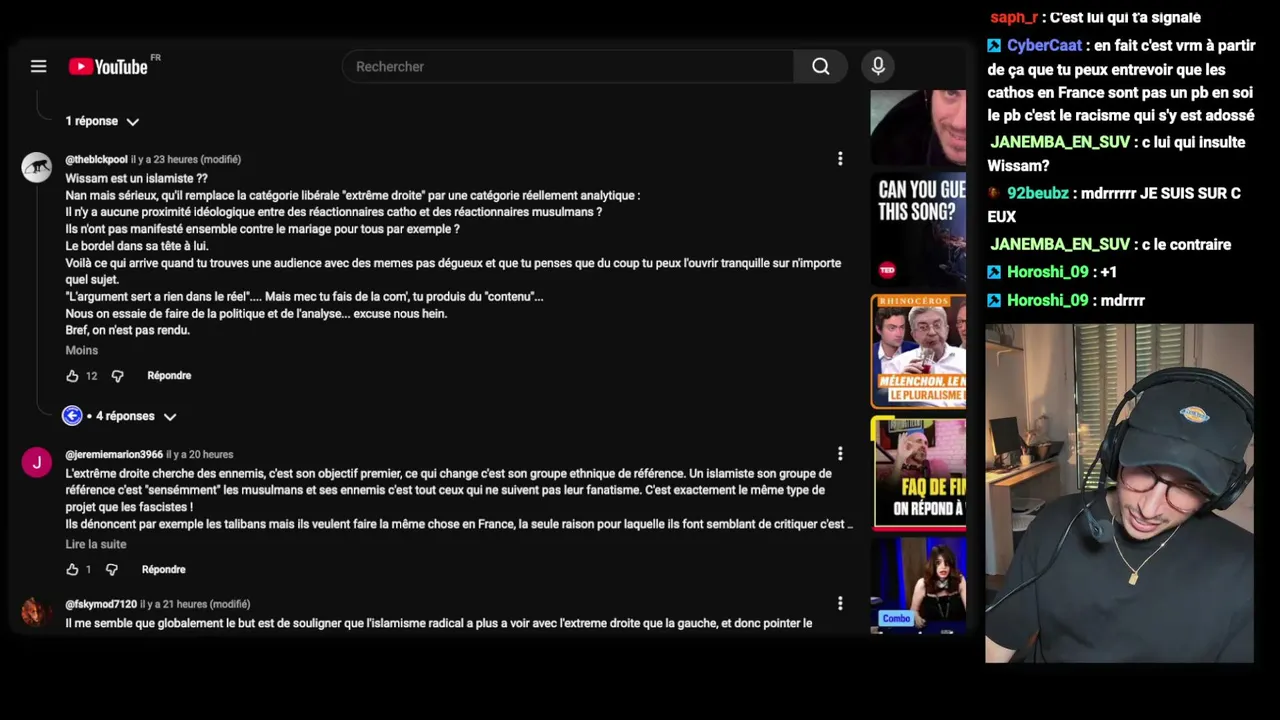This screenshot has width=1280, height=720.
Task: Click like count '12' on @theblckpool comment
Action: click(x=91, y=376)
